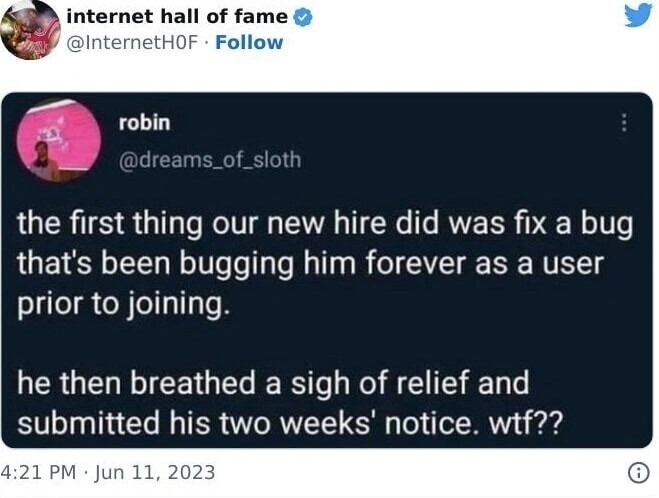Click the 4:21 PM timestamp
The image size is (659, 498).
pos(38,472)
